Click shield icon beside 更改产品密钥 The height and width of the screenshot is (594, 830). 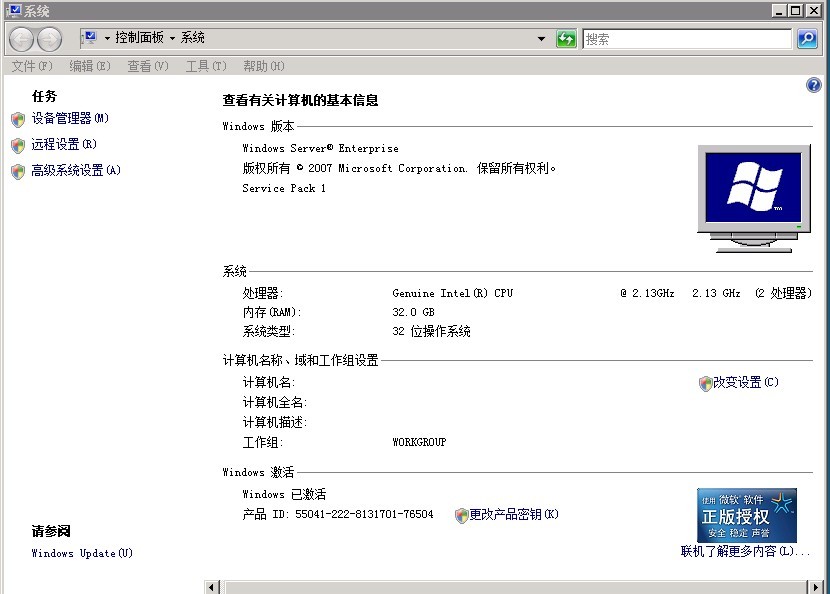pyautogui.click(x=462, y=515)
